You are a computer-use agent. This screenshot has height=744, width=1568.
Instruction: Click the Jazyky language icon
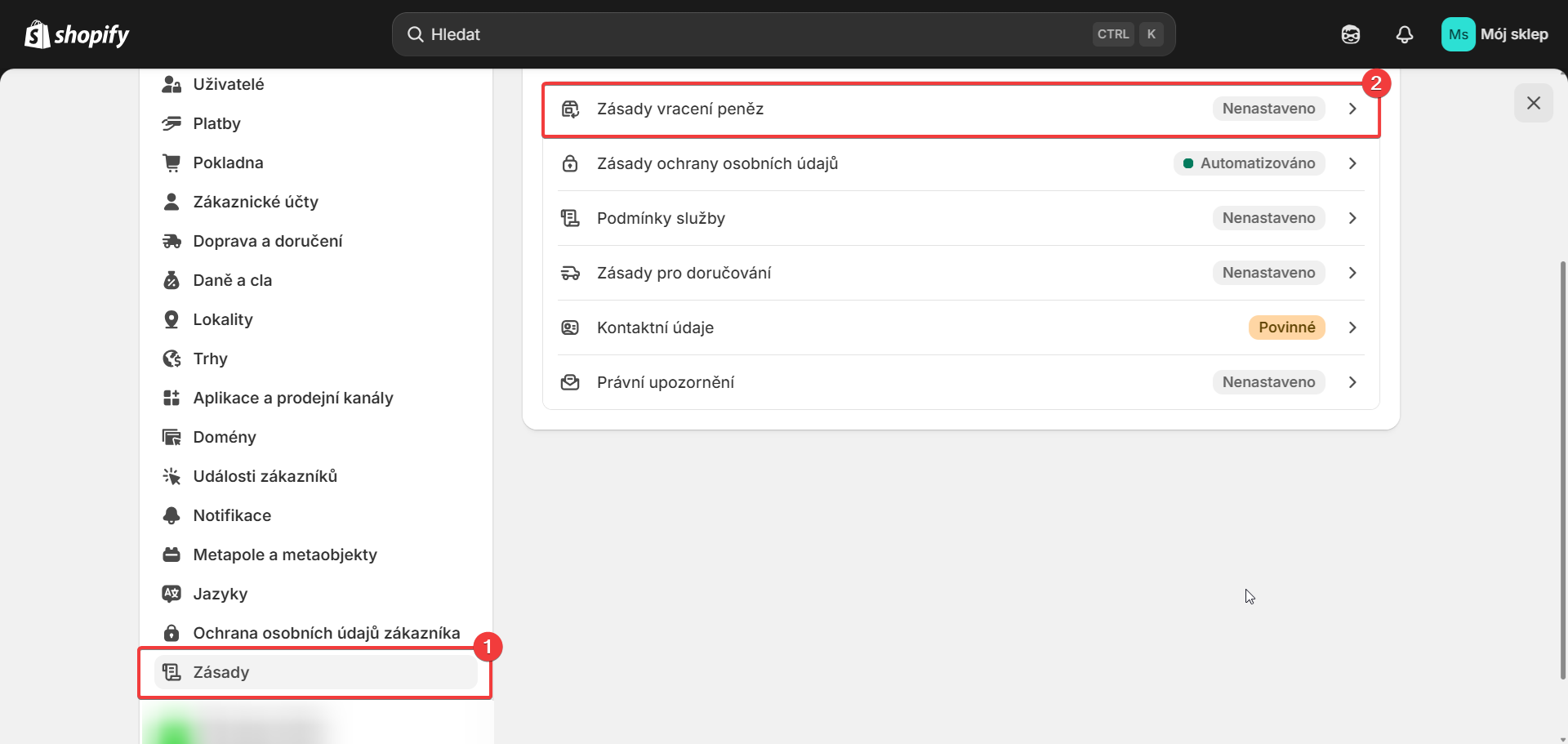coord(171,594)
